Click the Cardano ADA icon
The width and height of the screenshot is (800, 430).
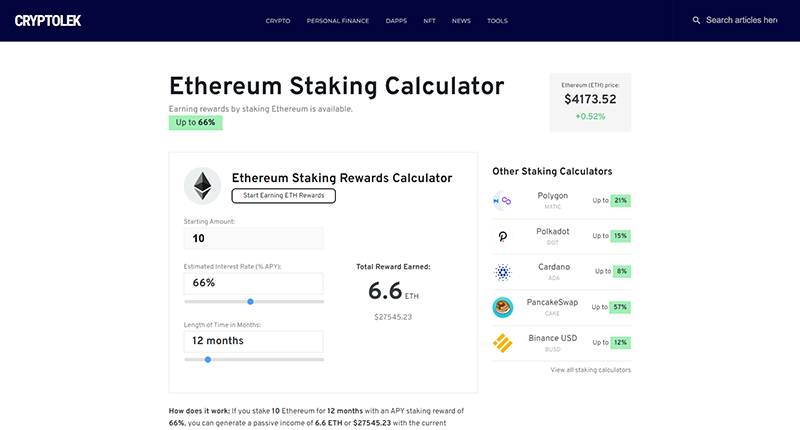tap(503, 272)
